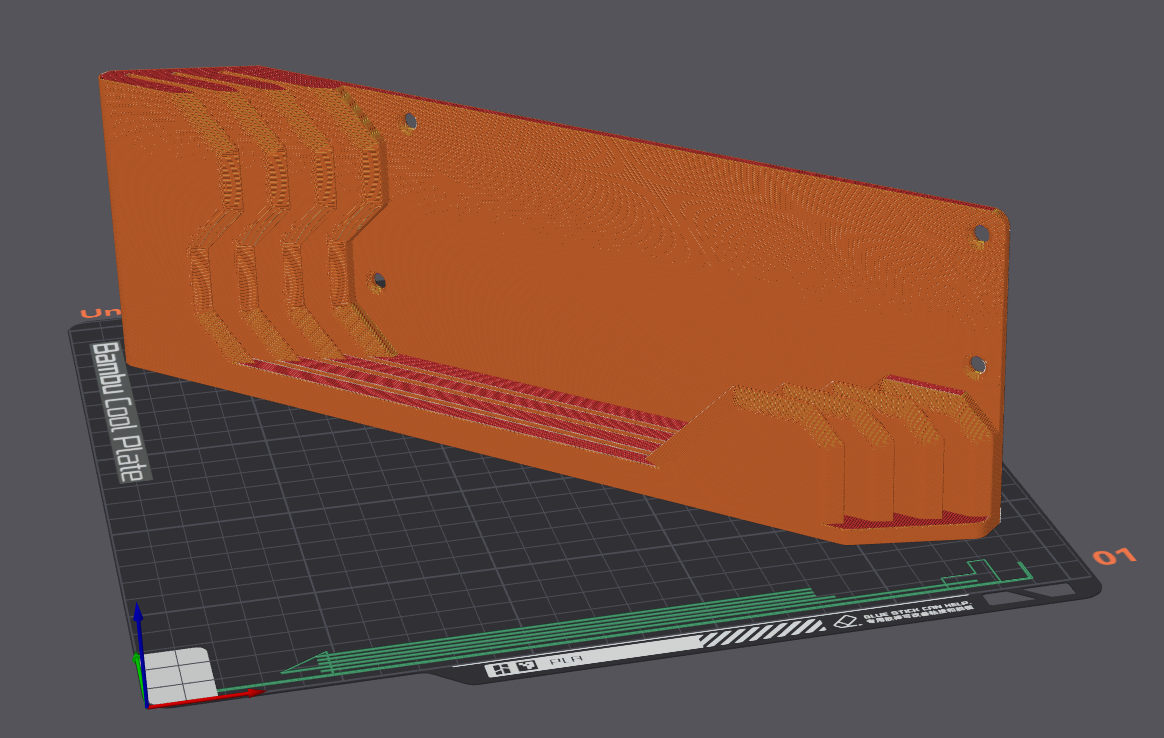
Task: Click the top-right mounting hole on model
Action: pos(981,233)
